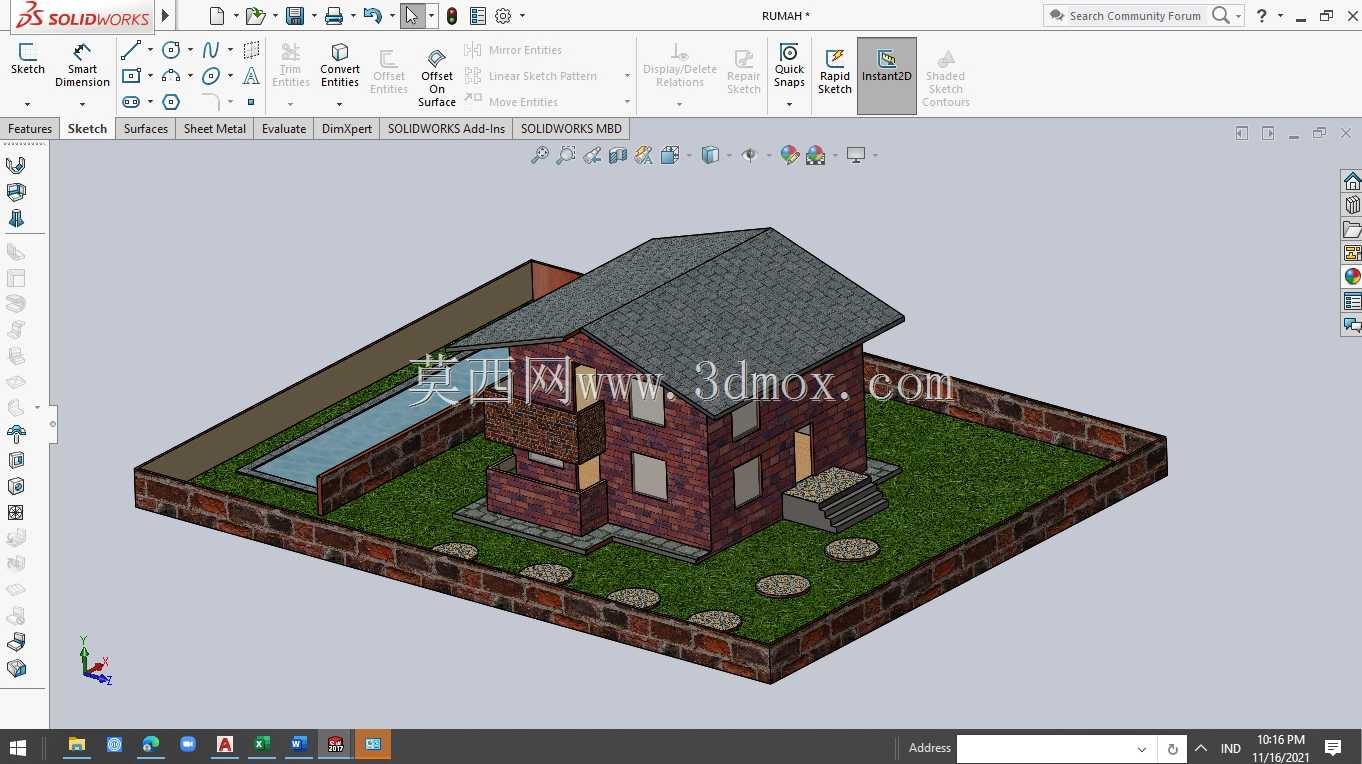This screenshot has height=764, width=1362.
Task: Select the Circle sketch tool
Action: point(171,50)
